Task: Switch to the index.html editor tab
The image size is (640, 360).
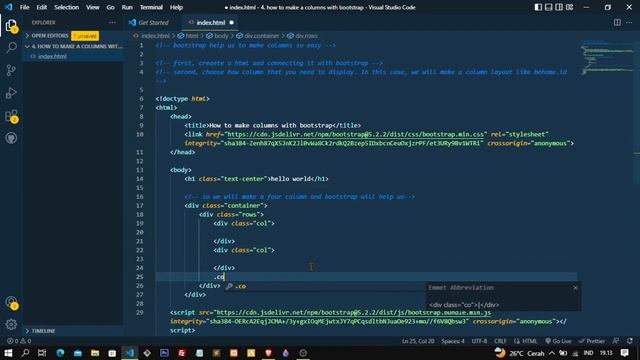Action: [211, 22]
